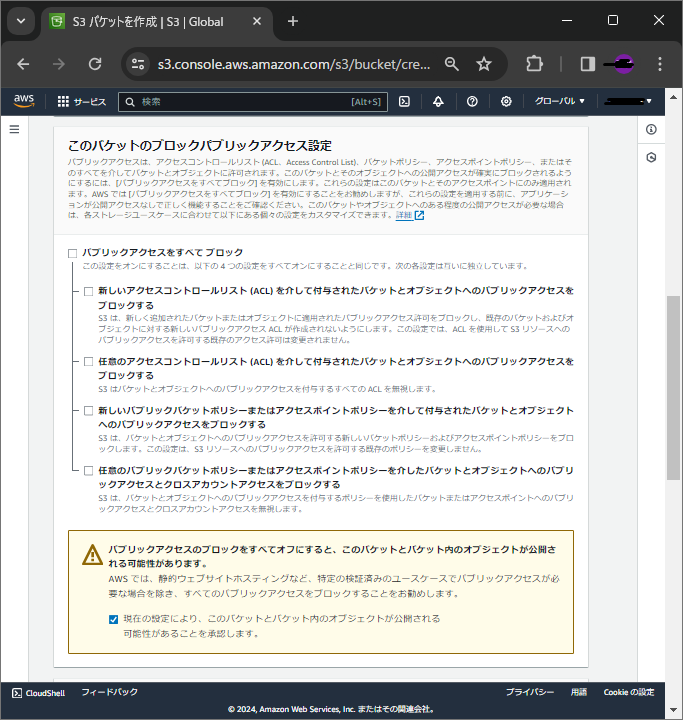Click the browser forward arrow

(x=59, y=64)
